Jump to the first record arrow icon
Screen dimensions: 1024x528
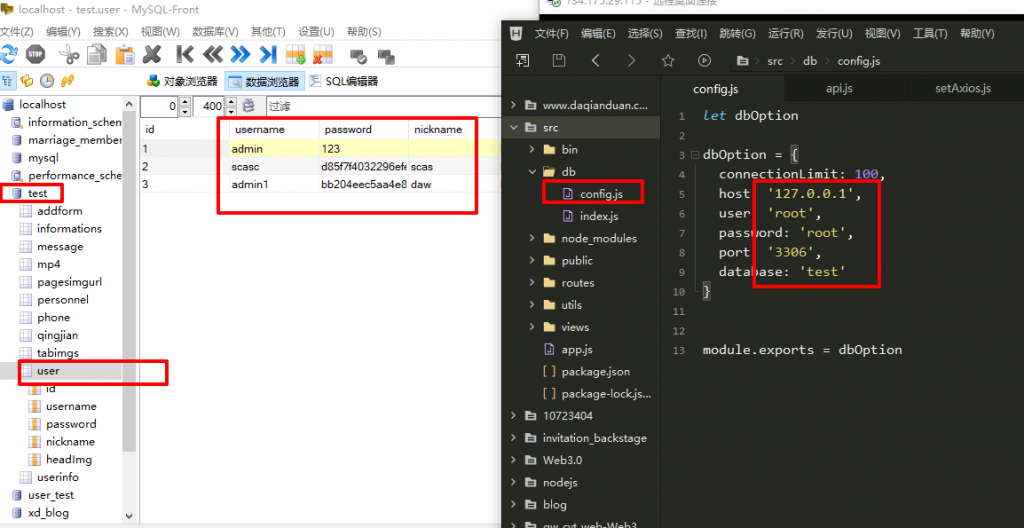pyautogui.click(x=185, y=54)
